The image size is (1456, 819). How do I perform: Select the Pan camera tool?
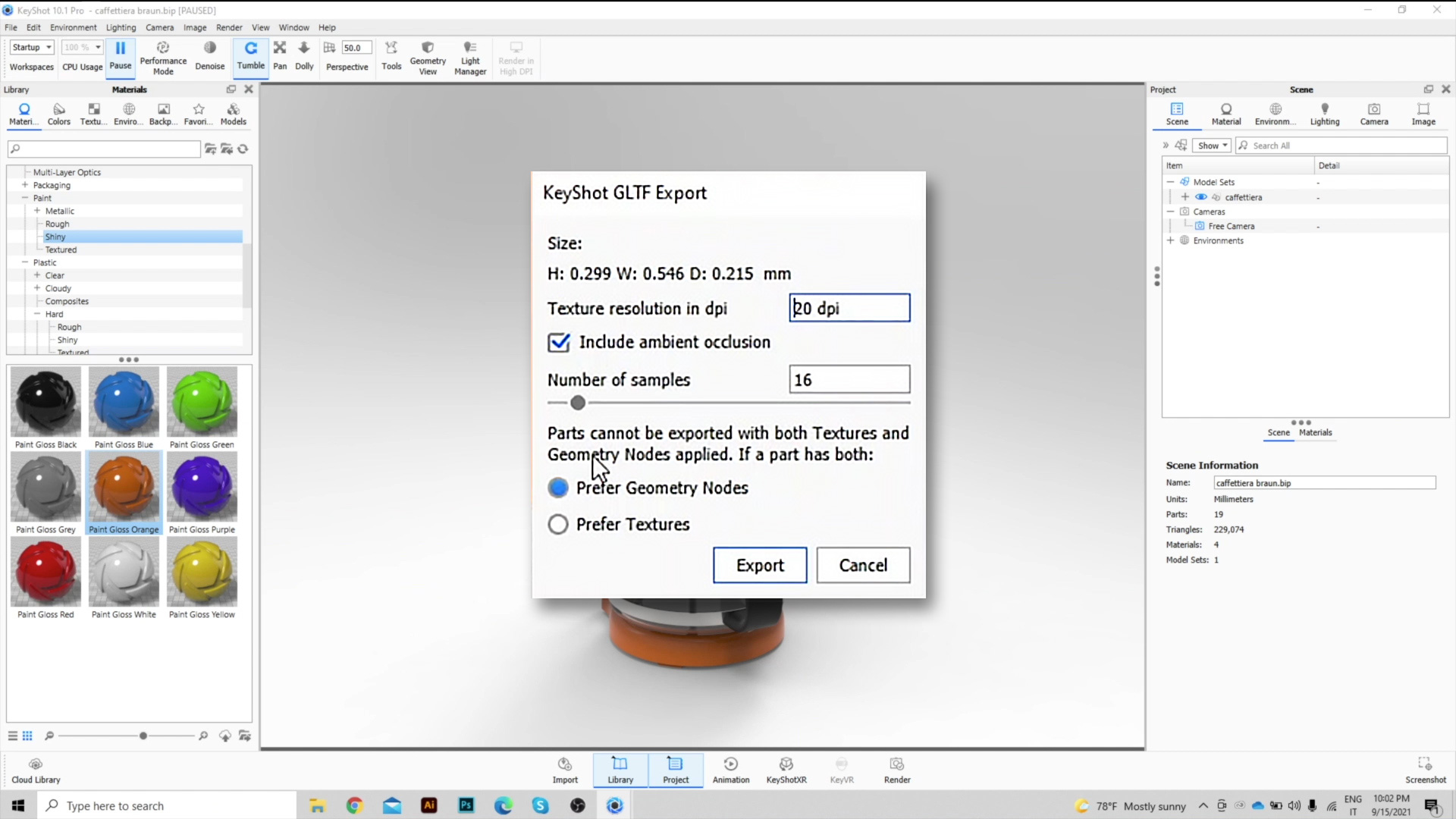[x=280, y=56]
